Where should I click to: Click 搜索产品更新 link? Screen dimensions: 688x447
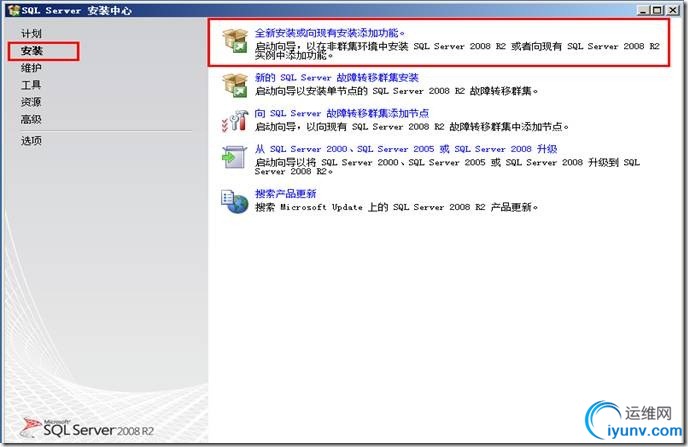286,194
